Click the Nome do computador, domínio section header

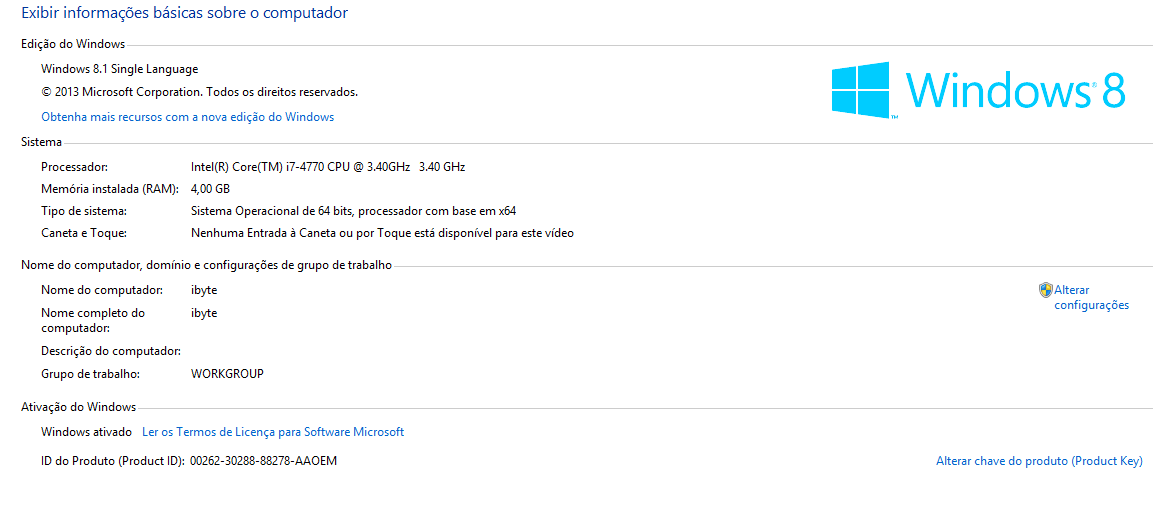tap(206, 265)
